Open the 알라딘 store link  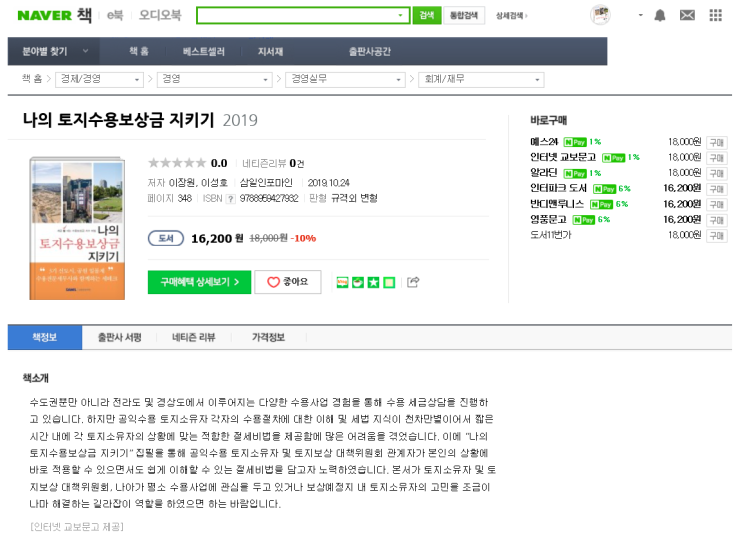pos(544,173)
